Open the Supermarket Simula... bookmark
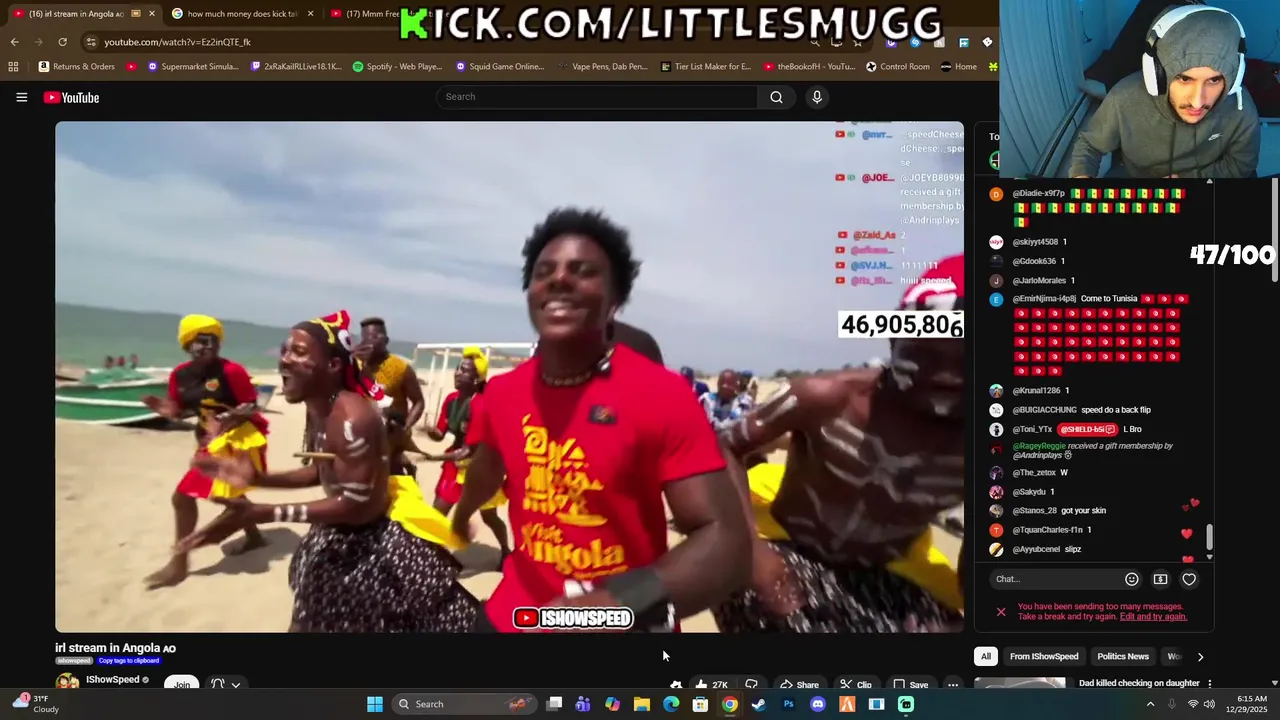The image size is (1280, 720). [193, 67]
